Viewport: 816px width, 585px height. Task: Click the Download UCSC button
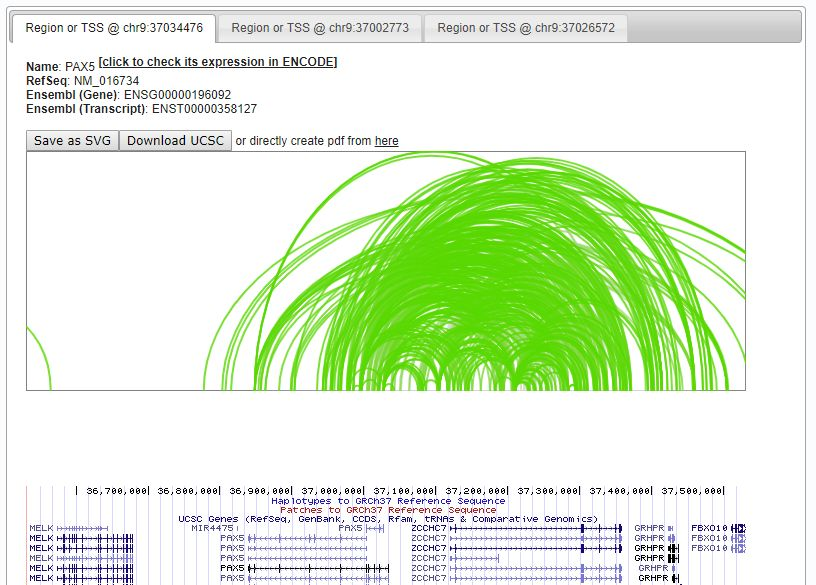[175, 140]
